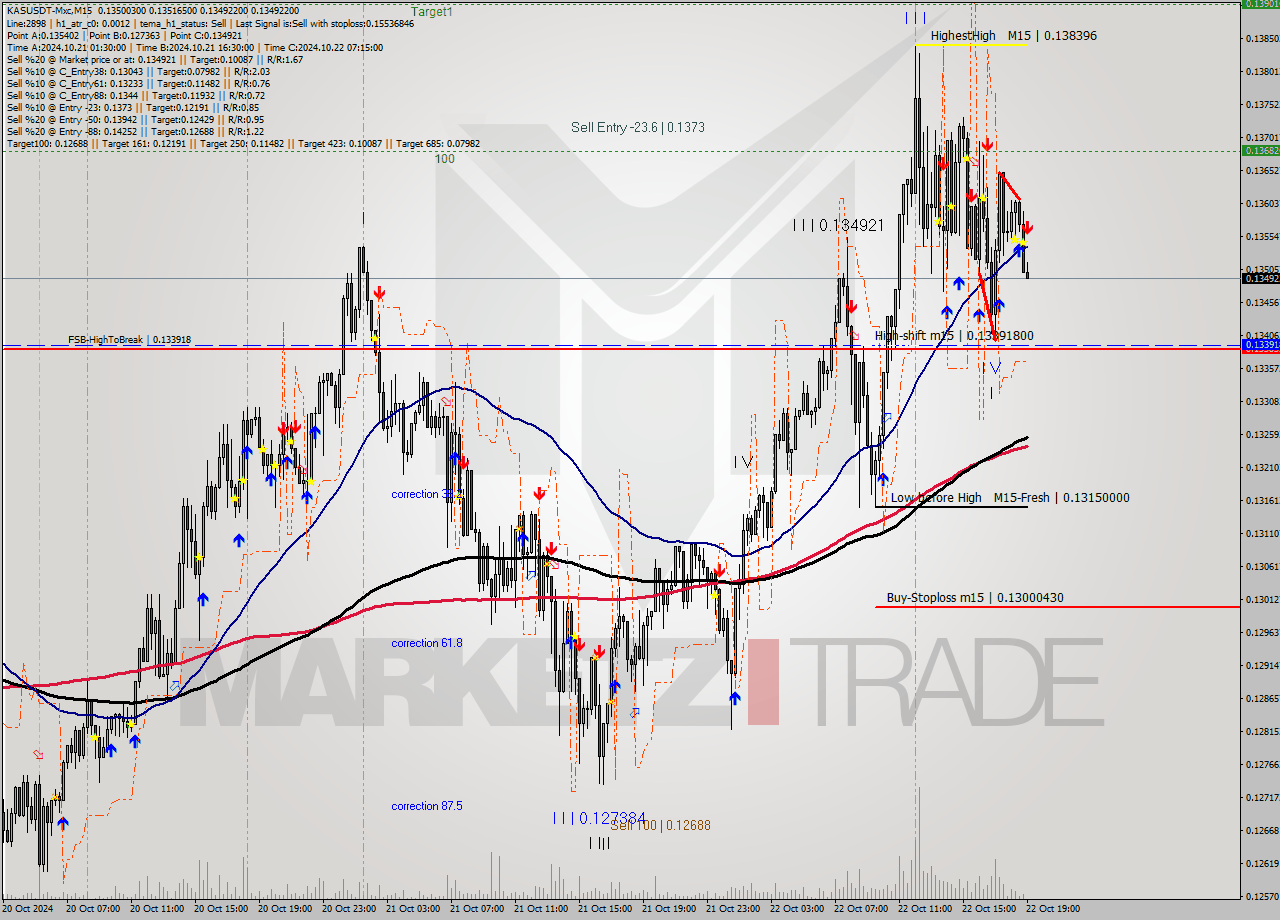Click the green 0.13682 price tag on axis

1260,150
